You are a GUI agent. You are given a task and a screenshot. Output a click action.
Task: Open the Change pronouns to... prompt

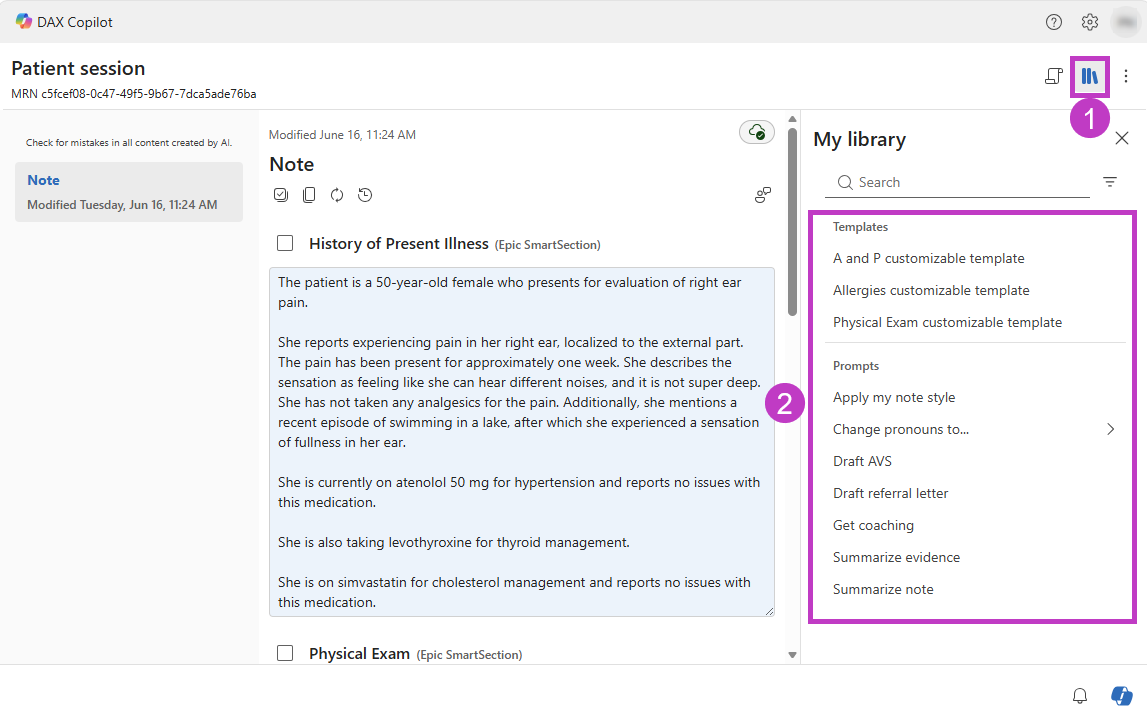(x=900, y=430)
